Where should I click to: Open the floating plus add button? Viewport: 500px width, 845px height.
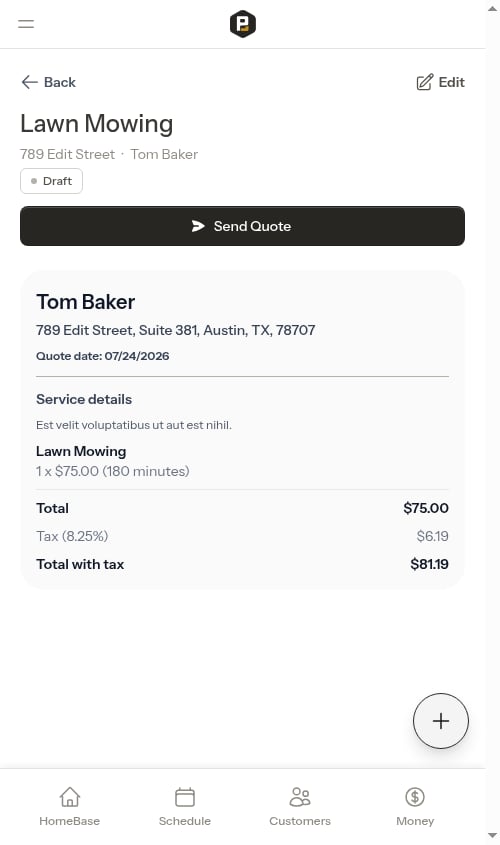[x=441, y=721]
